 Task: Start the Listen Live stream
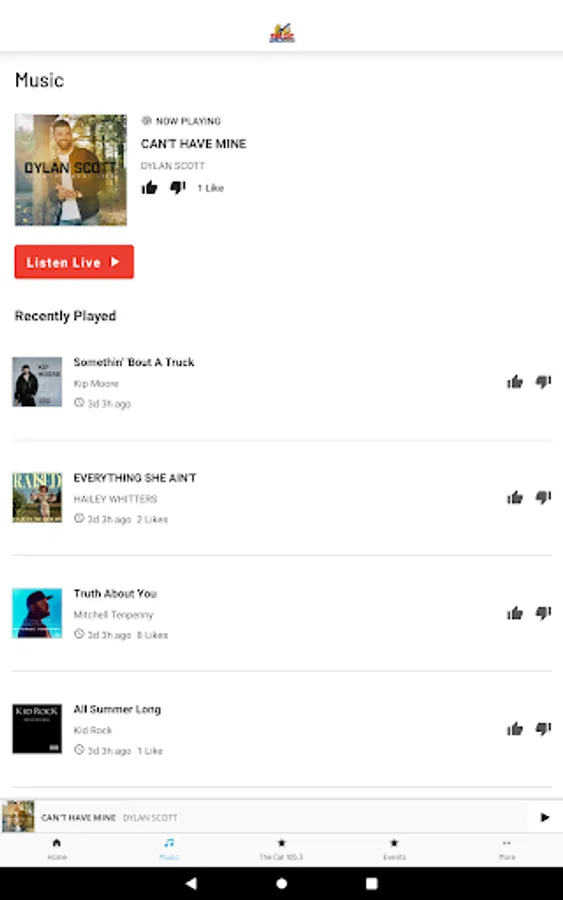pos(74,262)
